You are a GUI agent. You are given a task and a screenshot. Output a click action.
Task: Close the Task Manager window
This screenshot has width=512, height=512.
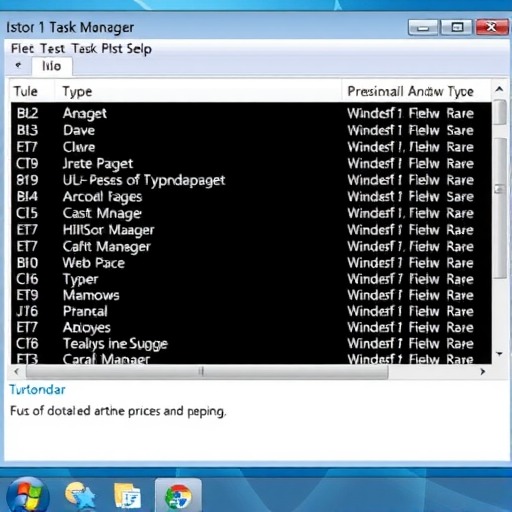click(491, 27)
